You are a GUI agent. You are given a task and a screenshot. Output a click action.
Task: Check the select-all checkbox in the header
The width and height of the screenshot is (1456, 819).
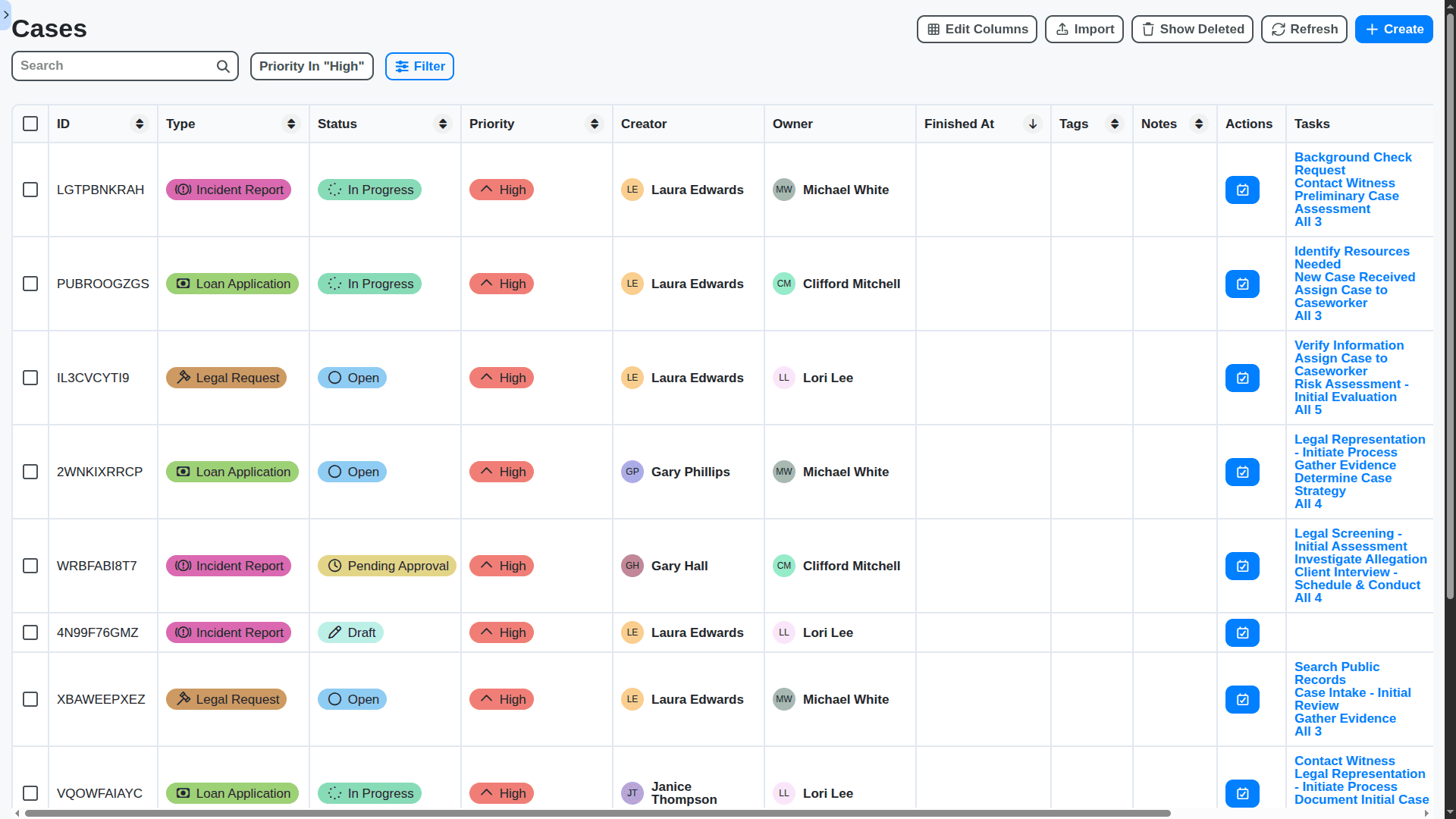(30, 124)
